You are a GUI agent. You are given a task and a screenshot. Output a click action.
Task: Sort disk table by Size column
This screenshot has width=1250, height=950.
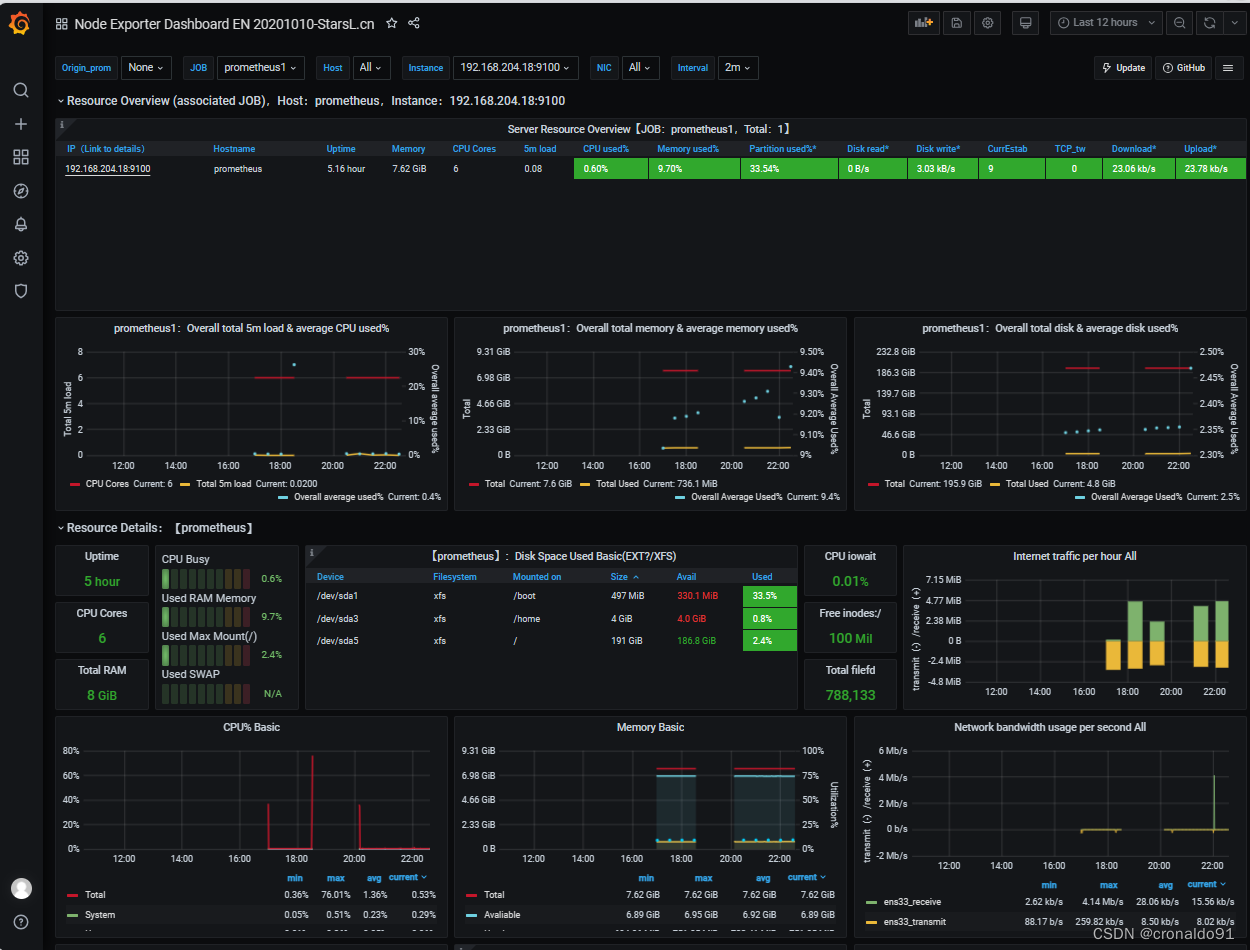(x=624, y=577)
